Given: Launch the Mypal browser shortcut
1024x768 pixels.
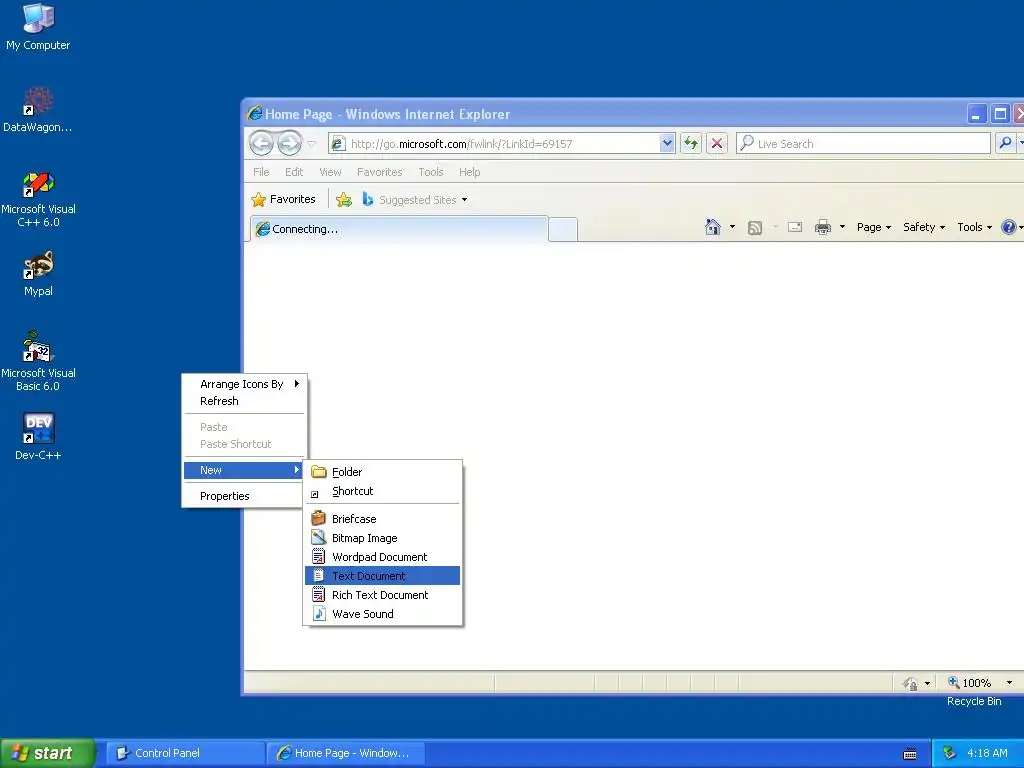Looking at the screenshot, I should click(38, 274).
